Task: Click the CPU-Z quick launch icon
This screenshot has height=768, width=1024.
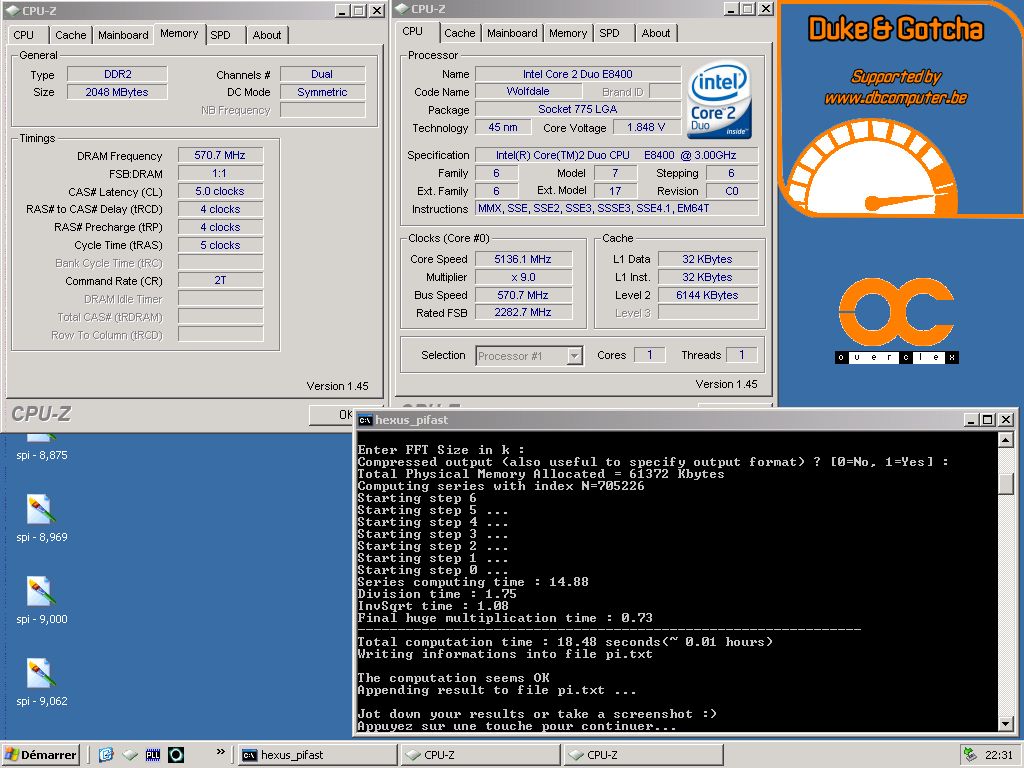Action: [x=130, y=755]
